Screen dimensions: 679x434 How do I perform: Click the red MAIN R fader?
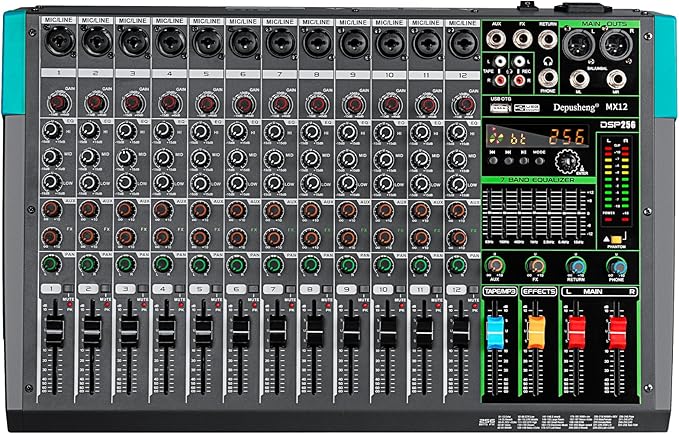pyautogui.click(x=617, y=332)
